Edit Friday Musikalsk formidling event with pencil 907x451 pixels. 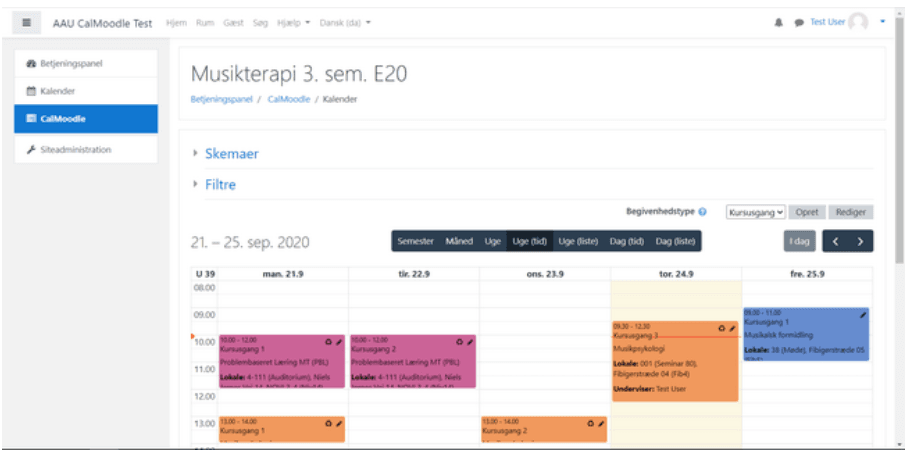coord(863,315)
